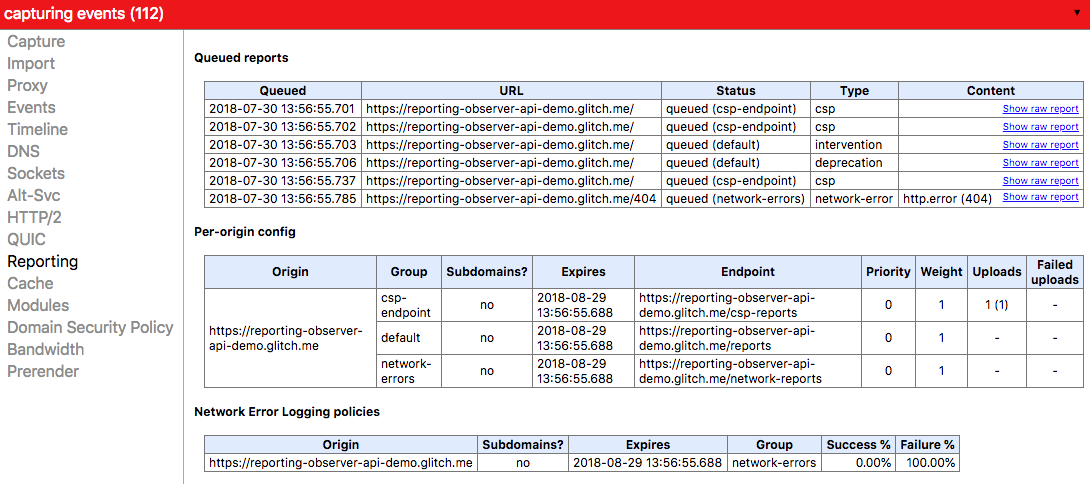Open the QUIC section

(26, 240)
